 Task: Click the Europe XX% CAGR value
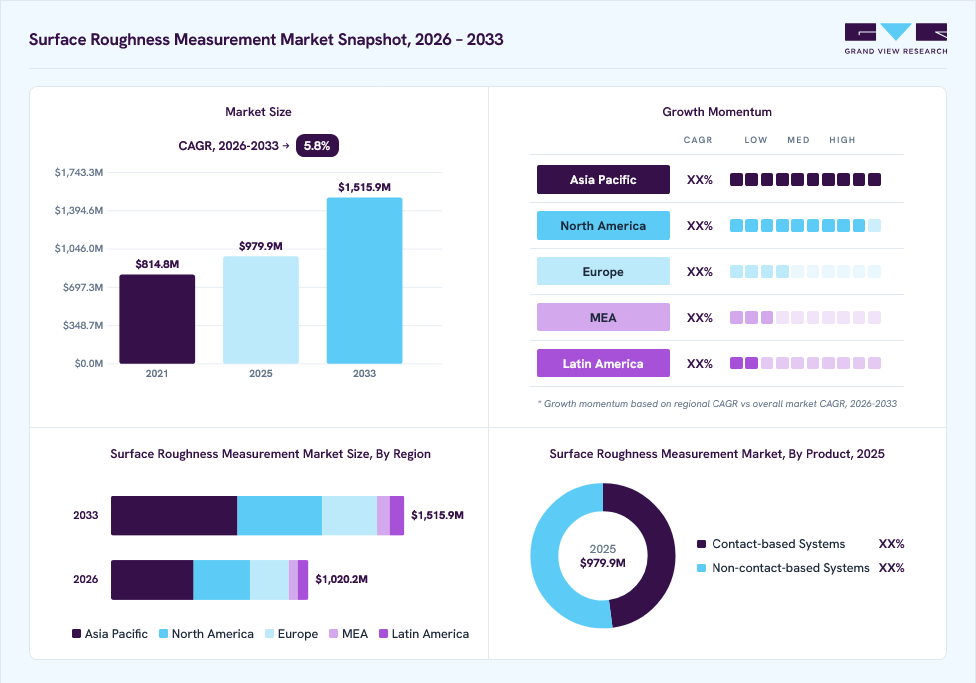700,272
